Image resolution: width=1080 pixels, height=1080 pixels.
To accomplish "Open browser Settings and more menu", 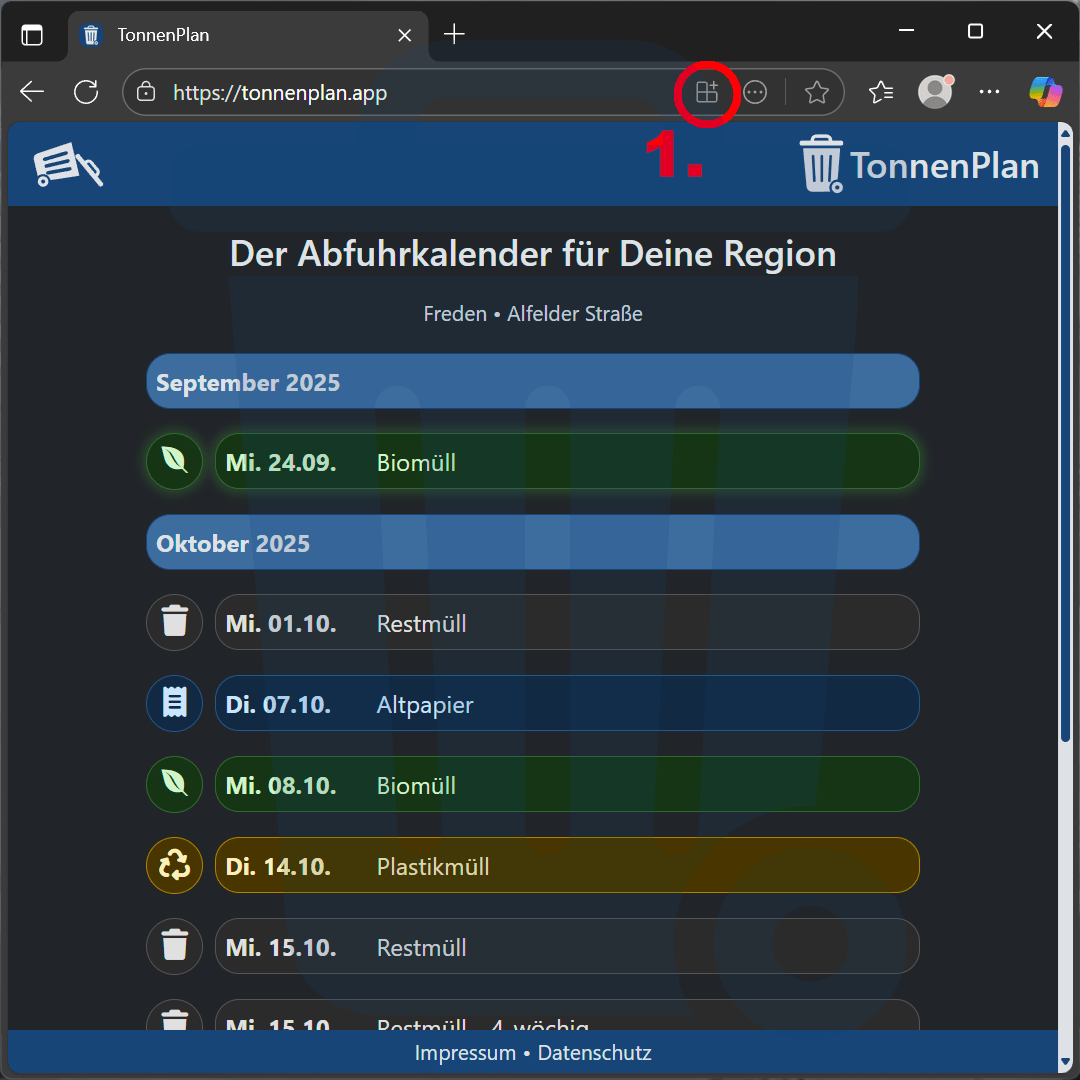I will pos(989,93).
